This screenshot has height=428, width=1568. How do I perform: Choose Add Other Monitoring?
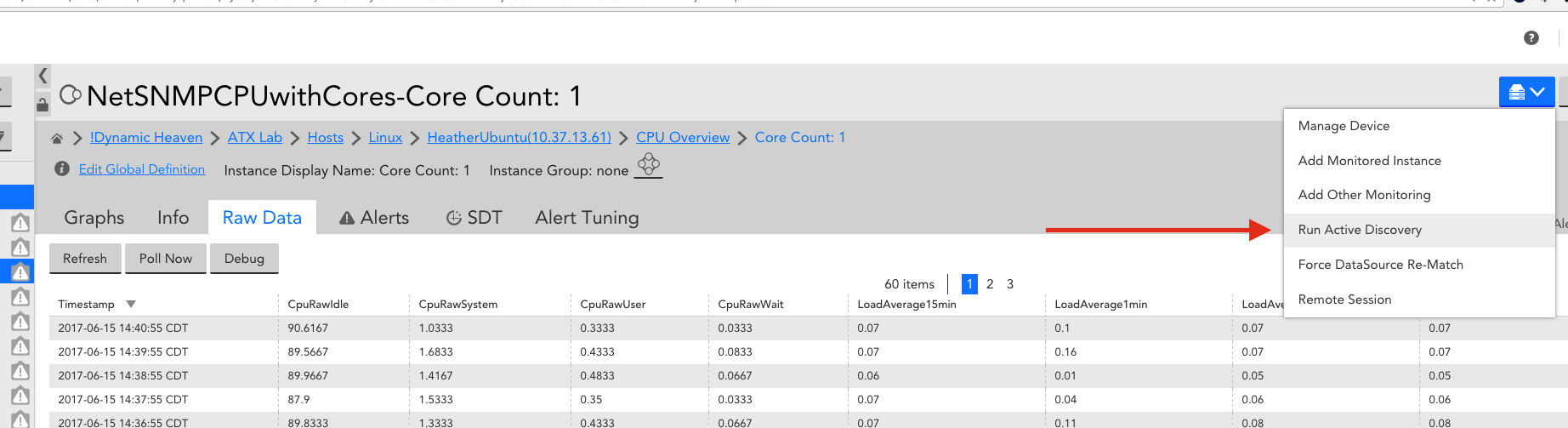(1419, 195)
